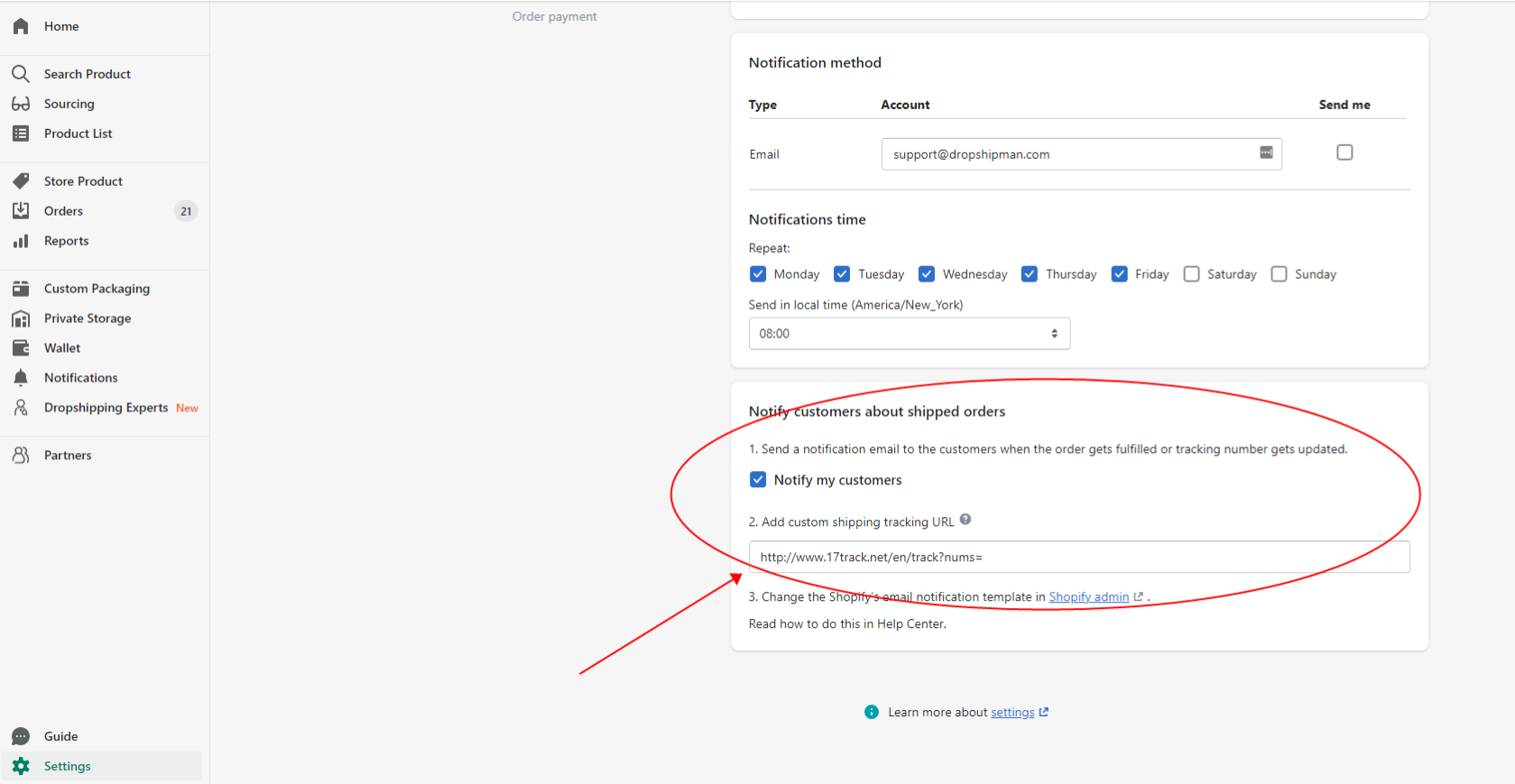Screen dimensions: 1515x784
Task: Click the Guide chat bubble icon
Action: coord(21,736)
